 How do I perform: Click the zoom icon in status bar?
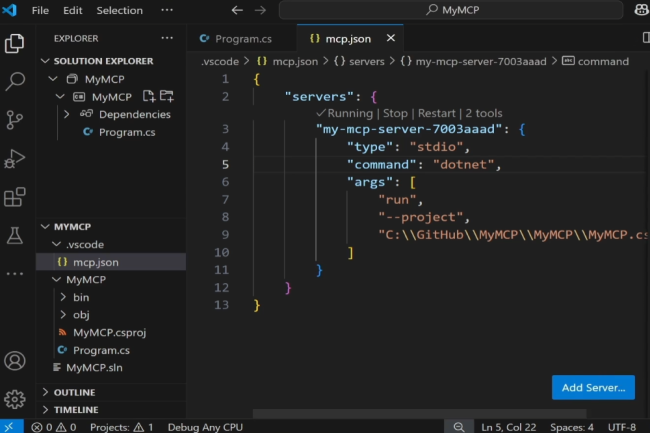(x=458, y=427)
